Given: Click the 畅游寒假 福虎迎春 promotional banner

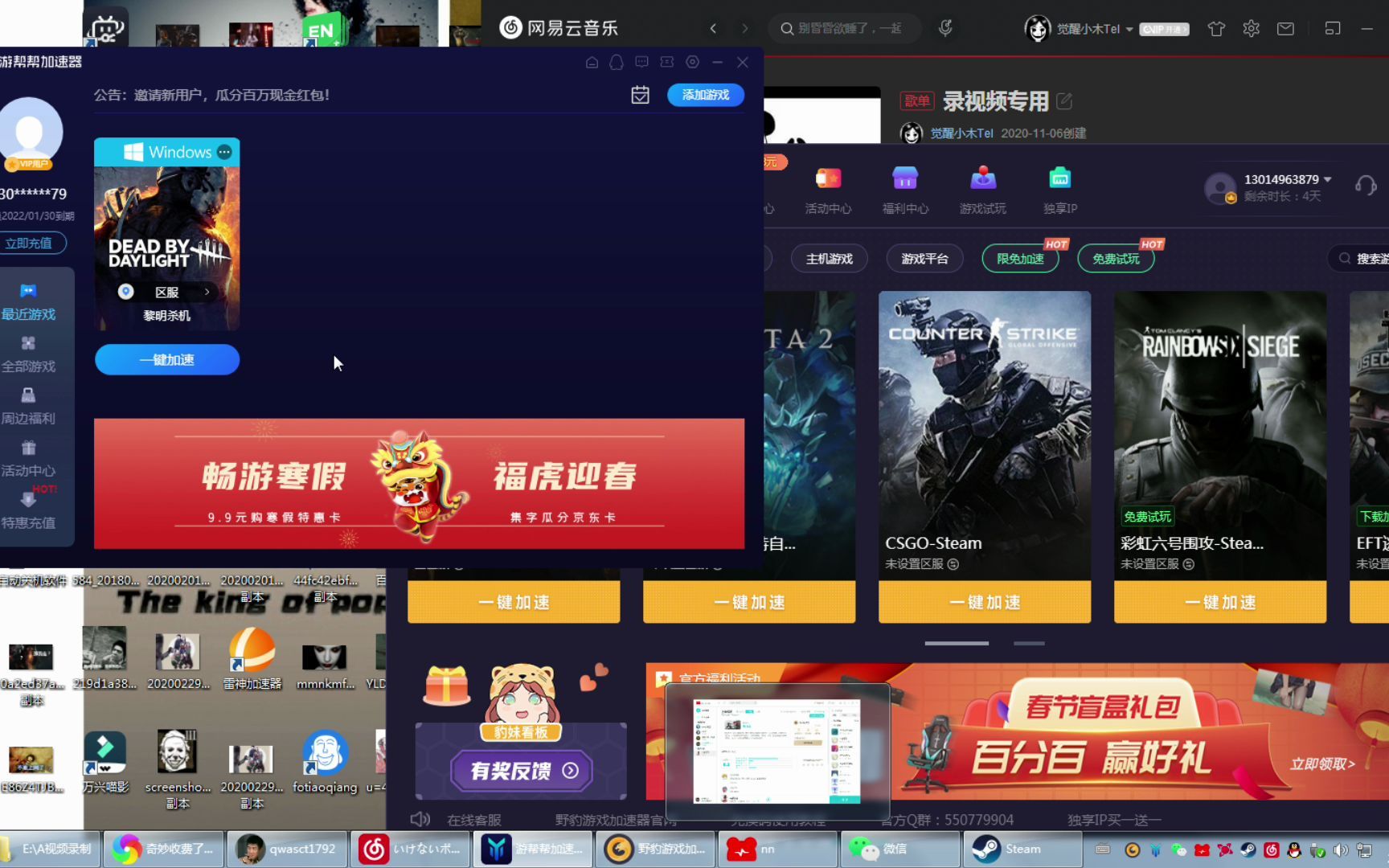Looking at the screenshot, I should point(419,483).
